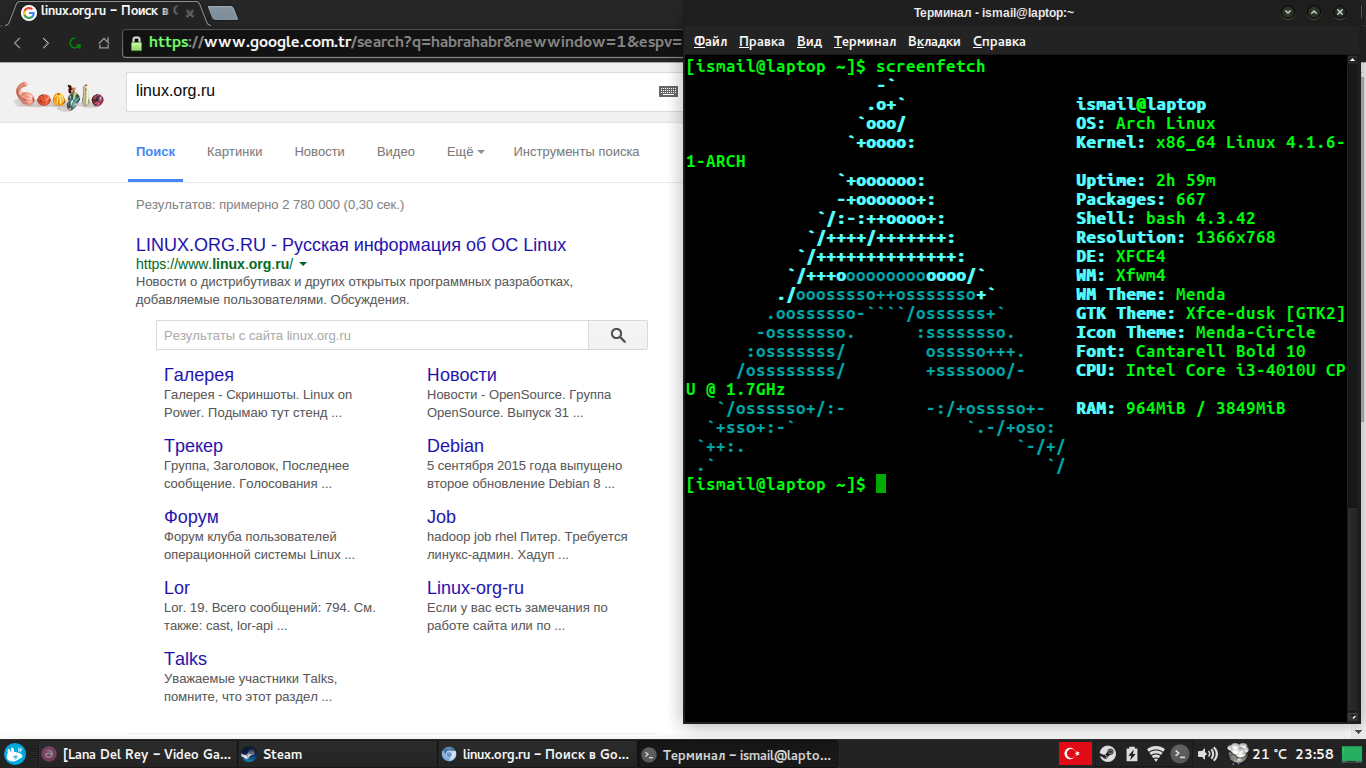Open the terminal Правка menu

pyautogui.click(x=761, y=42)
